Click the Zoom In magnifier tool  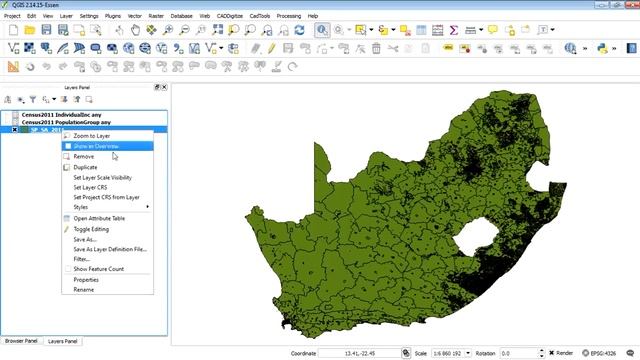168,30
